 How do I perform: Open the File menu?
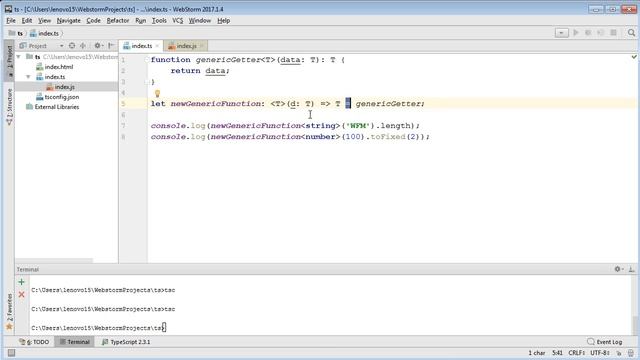(11, 20)
